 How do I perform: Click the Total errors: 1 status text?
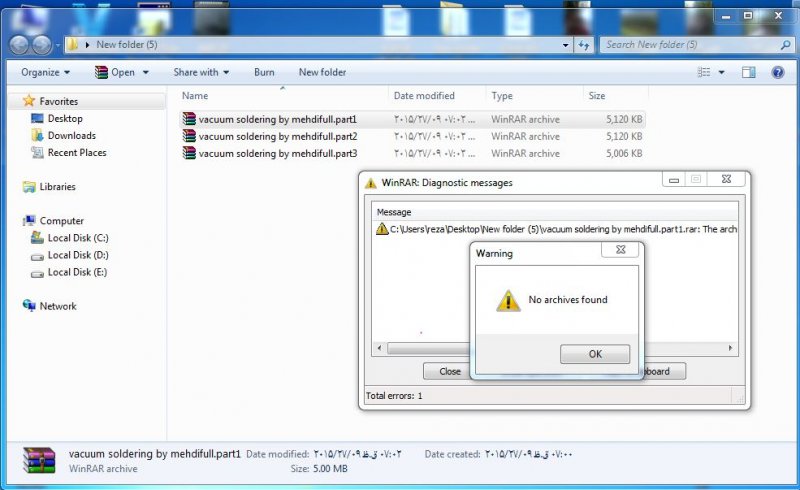(394, 396)
